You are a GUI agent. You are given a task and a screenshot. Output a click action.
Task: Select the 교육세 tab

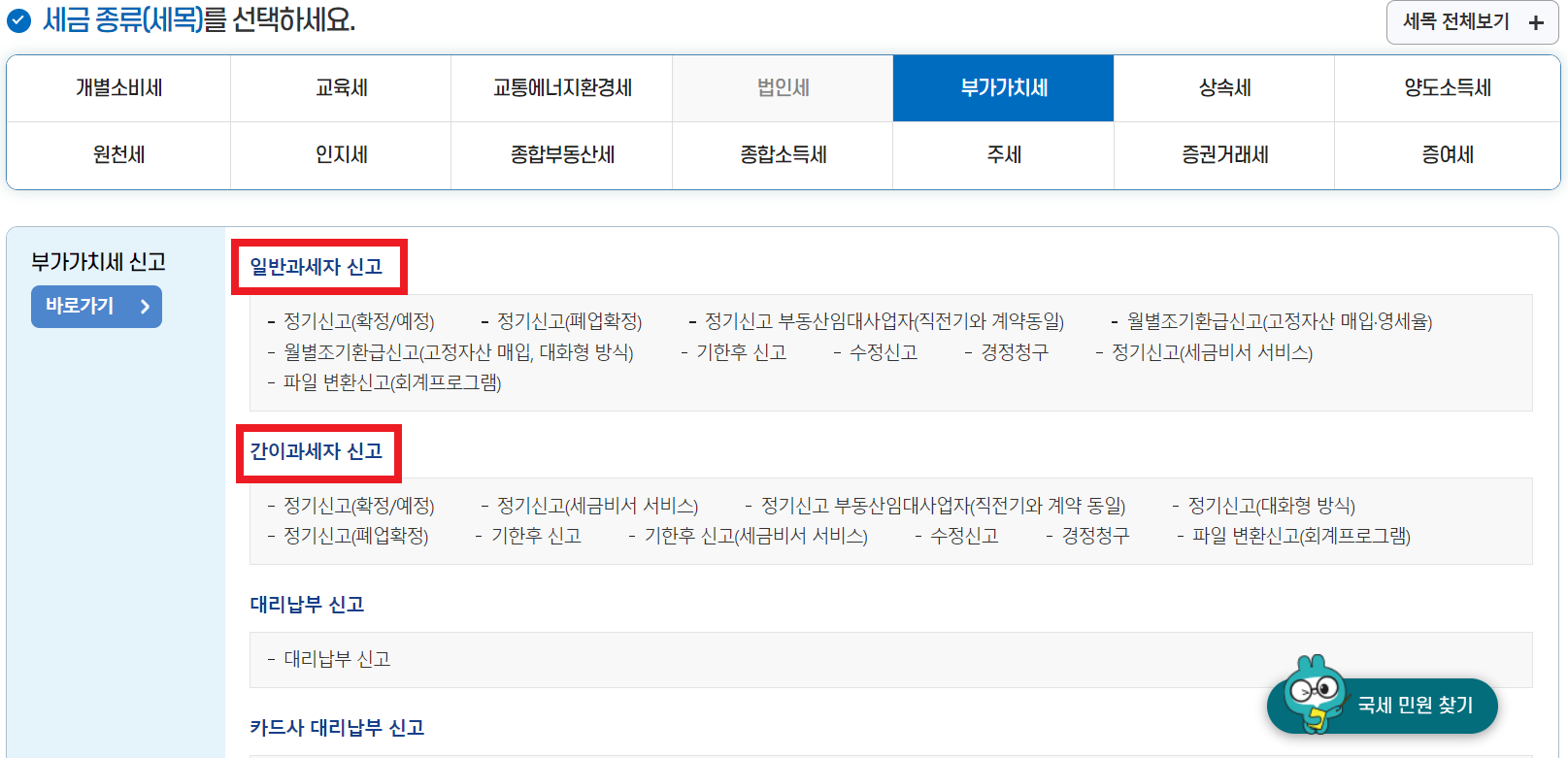341,88
